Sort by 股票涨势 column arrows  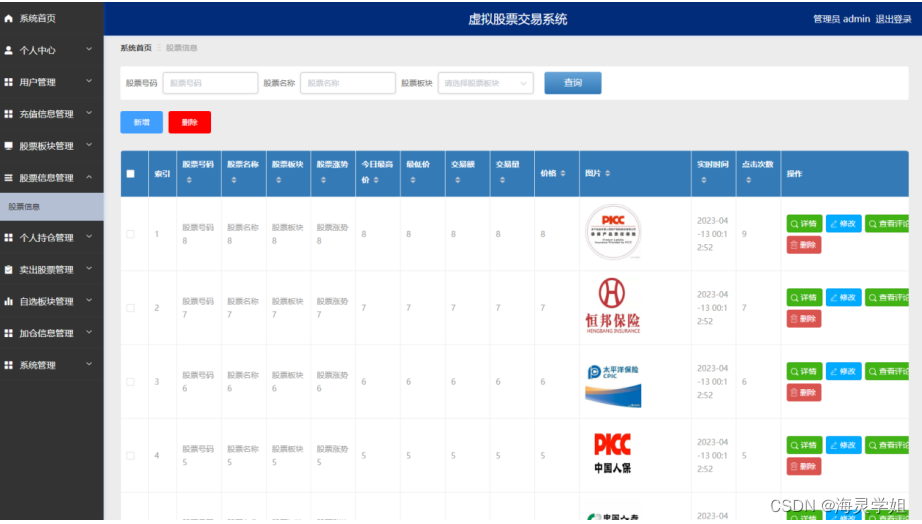(323, 180)
